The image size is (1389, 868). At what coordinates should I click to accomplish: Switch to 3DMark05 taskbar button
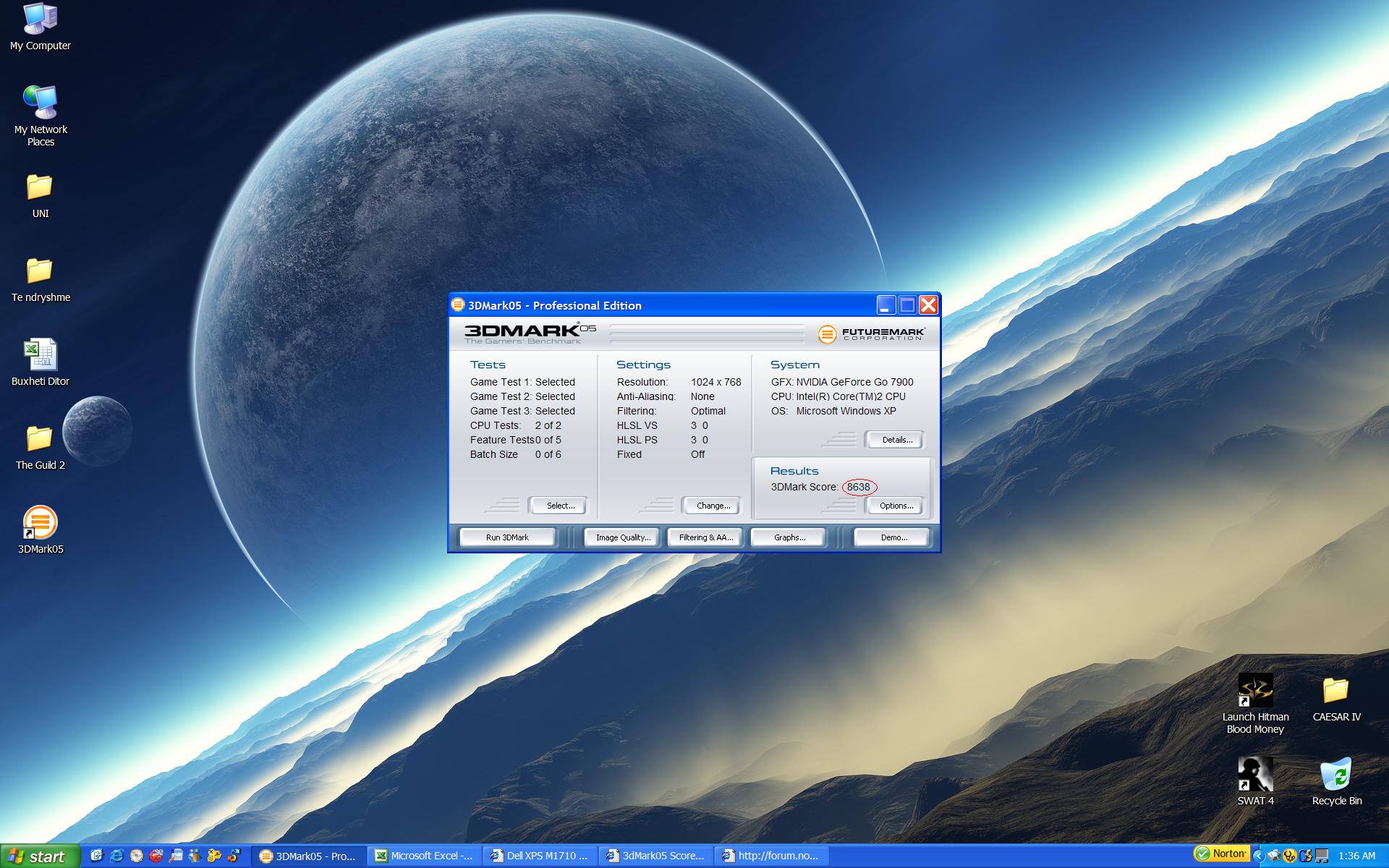[x=309, y=856]
